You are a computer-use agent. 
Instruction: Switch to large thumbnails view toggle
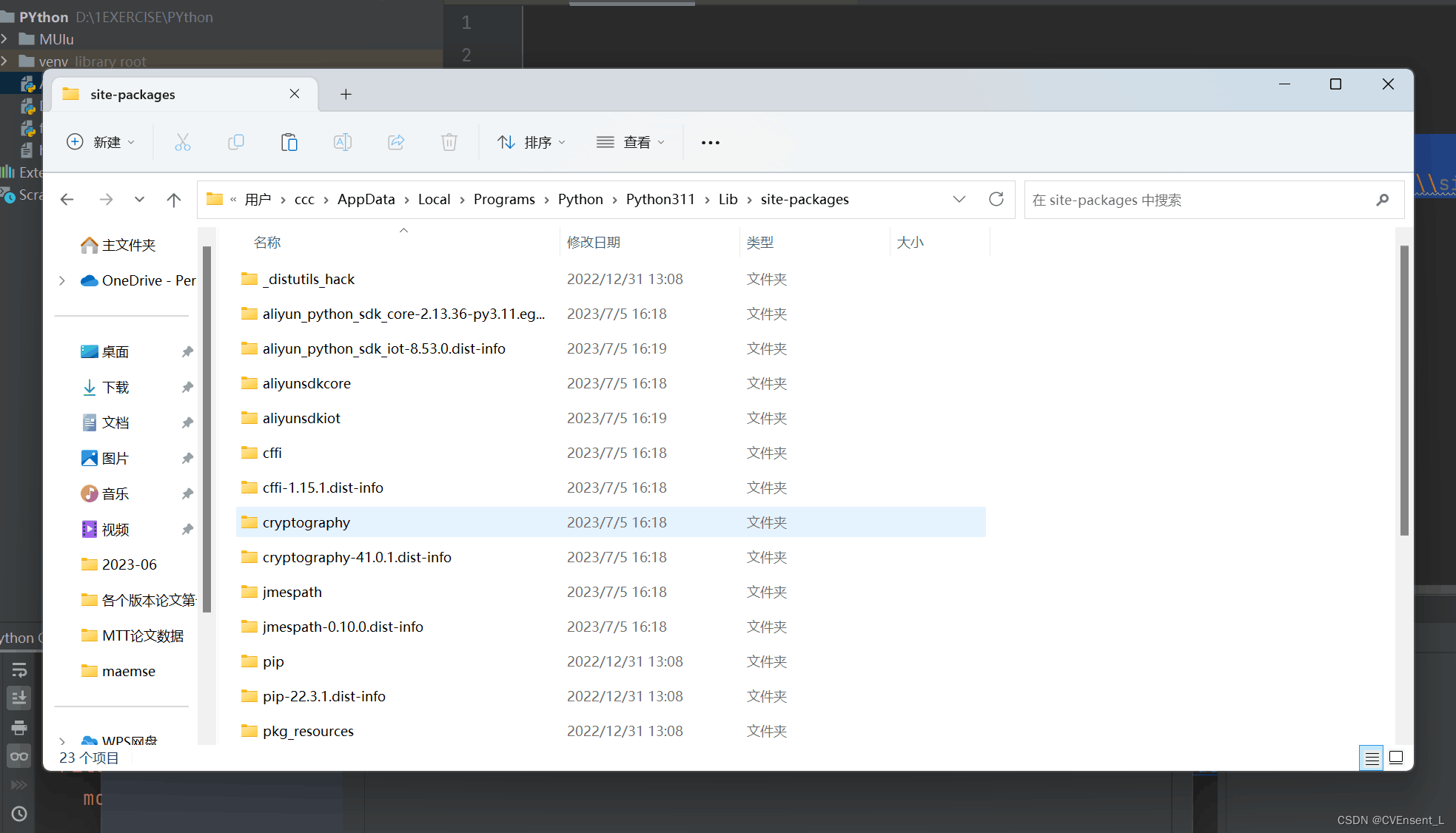[x=1396, y=758]
